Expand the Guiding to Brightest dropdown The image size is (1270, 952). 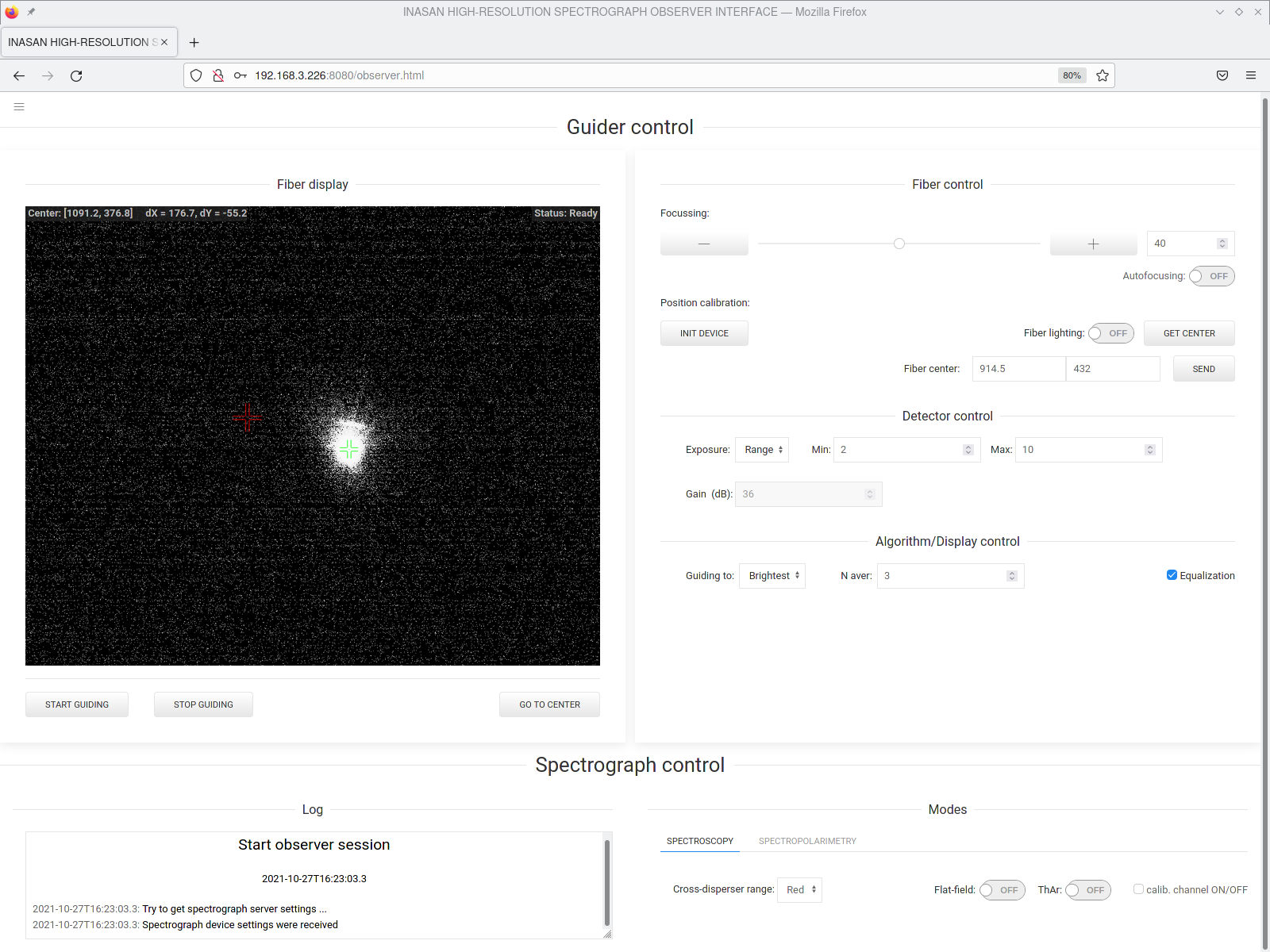tap(772, 576)
